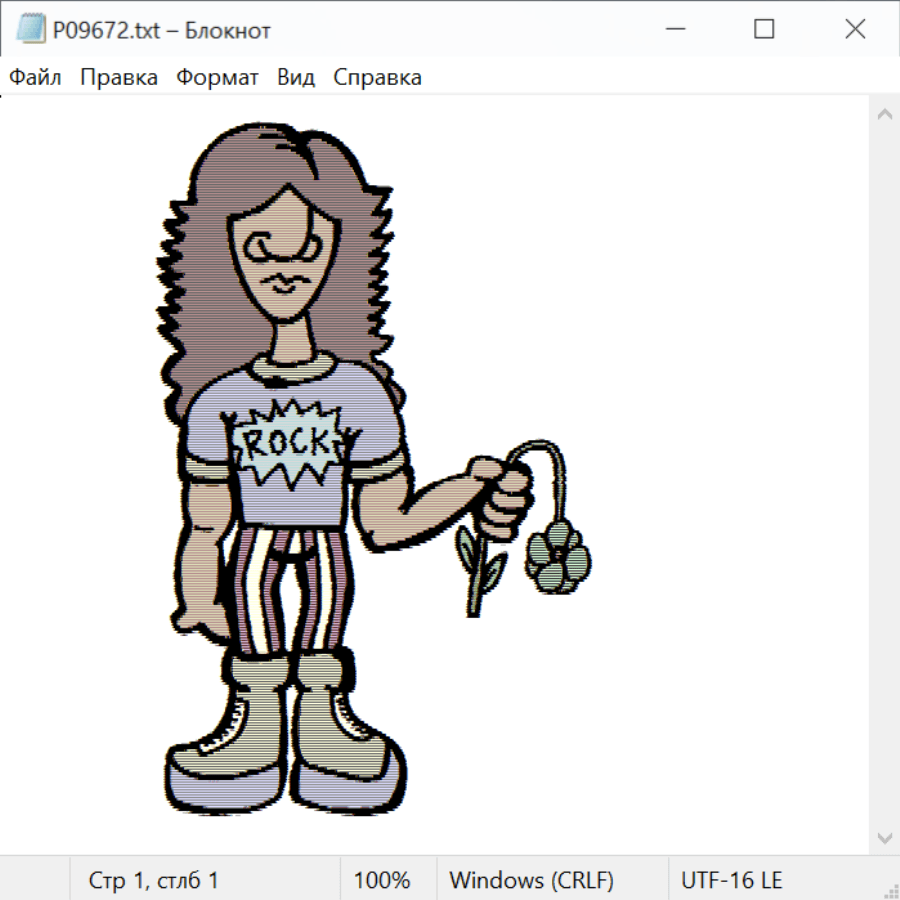Open the Файл menu
Screen dimensions: 900x900
(x=35, y=78)
